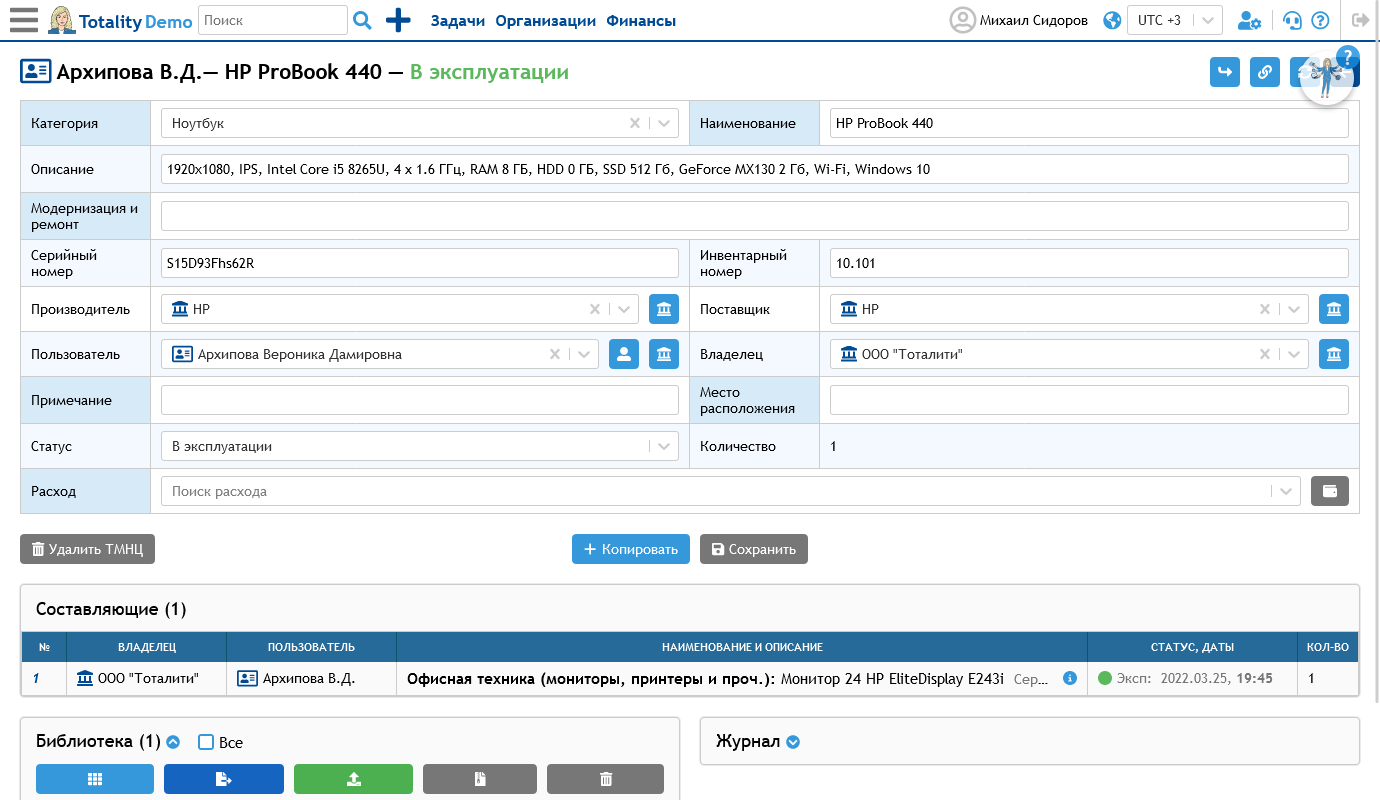
Task: Clear the Категория value with X
Action: 634,123
